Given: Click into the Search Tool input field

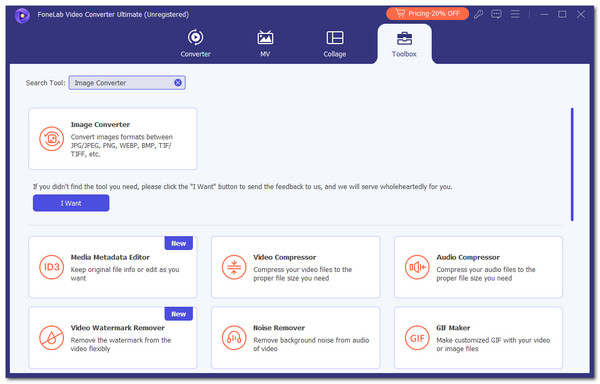Looking at the screenshot, I should (122, 83).
